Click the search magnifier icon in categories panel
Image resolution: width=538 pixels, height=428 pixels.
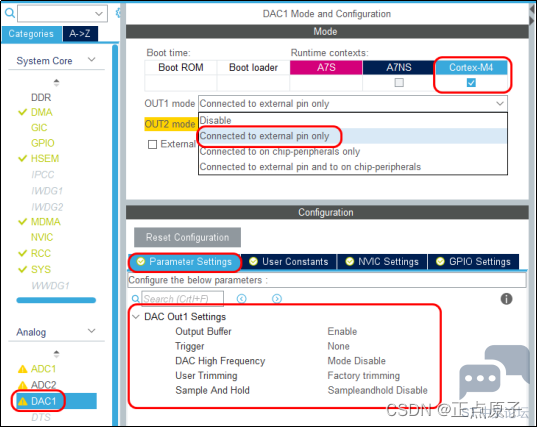(x=10, y=13)
